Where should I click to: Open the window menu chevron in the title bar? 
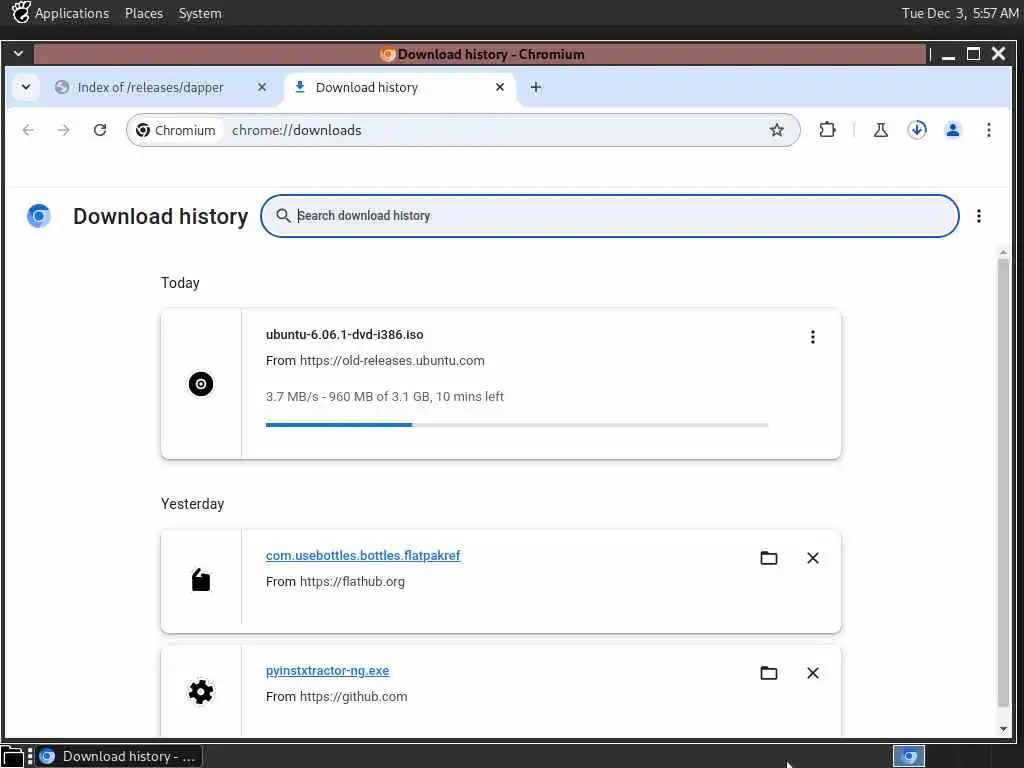(x=18, y=54)
